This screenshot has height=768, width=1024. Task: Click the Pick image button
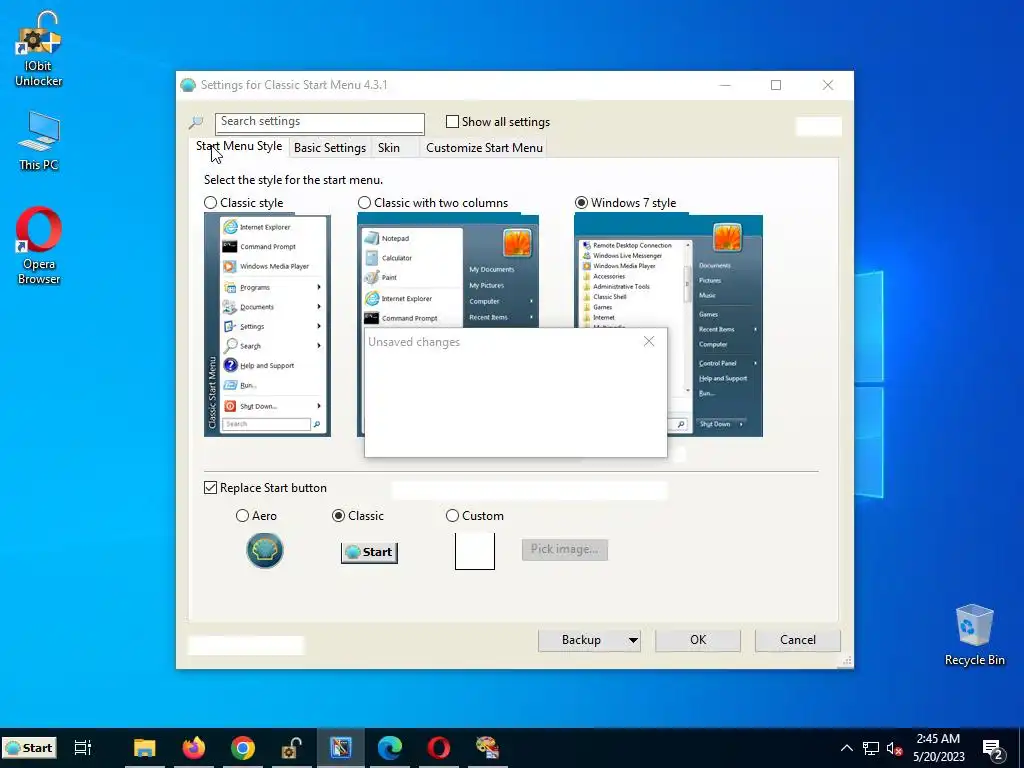coord(565,549)
